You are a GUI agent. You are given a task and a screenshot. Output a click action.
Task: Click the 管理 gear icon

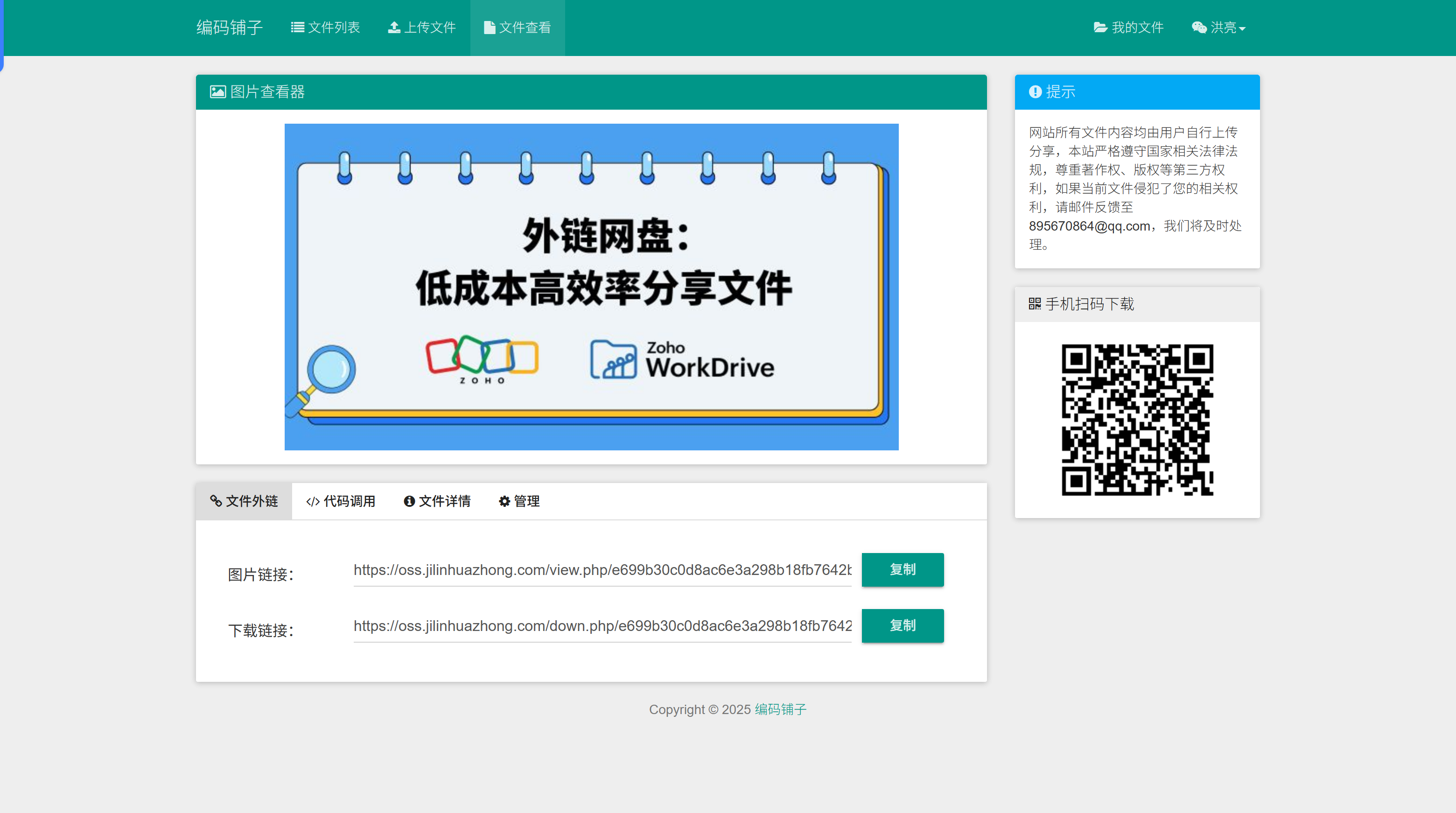coord(504,502)
